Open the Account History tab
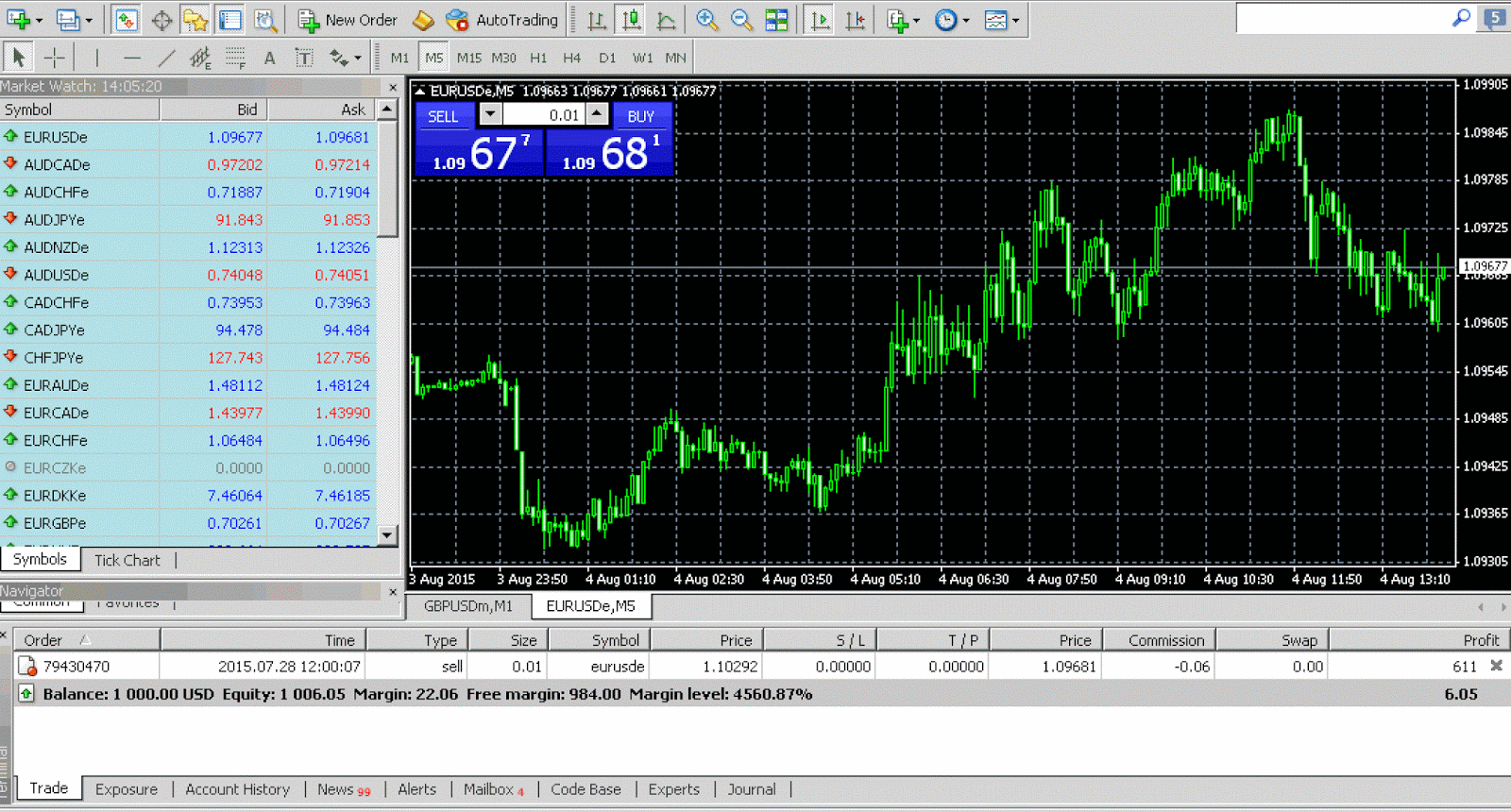Image resolution: width=1511 pixels, height=812 pixels. click(237, 789)
